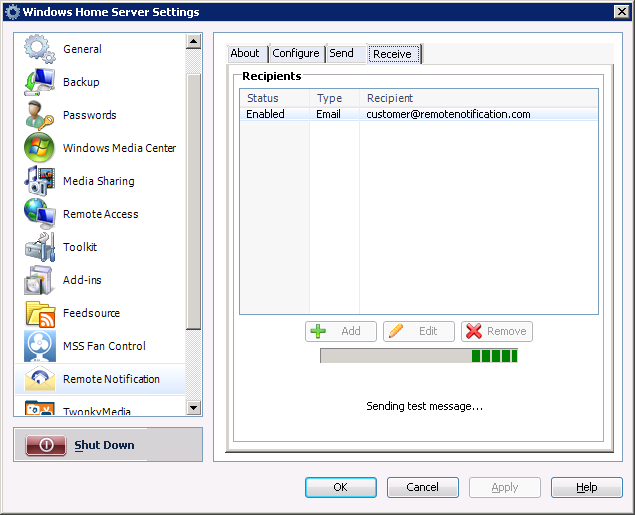635x515 pixels.
Task: Select the Receive tab
Action: click(x=393, y=54)
